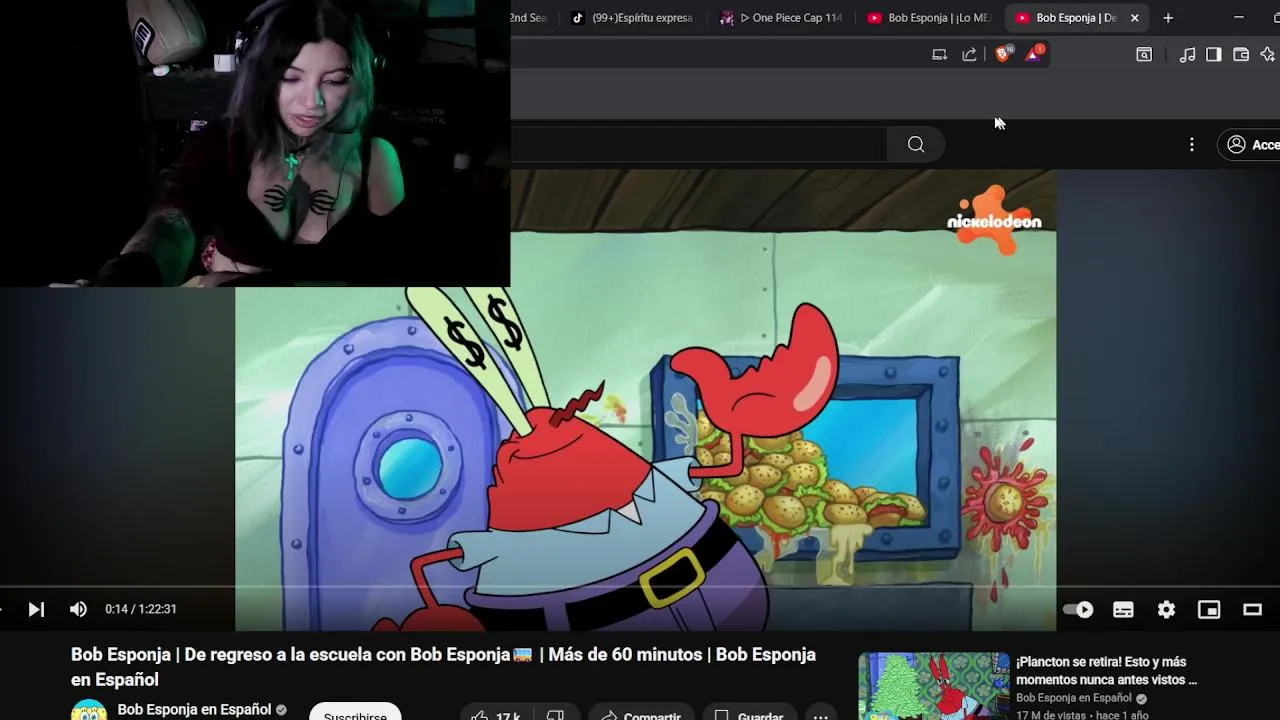Subscribe to the channel with Suscribirse
The width and height of the screenshot is (1280, 720).
tap(355, 712)
